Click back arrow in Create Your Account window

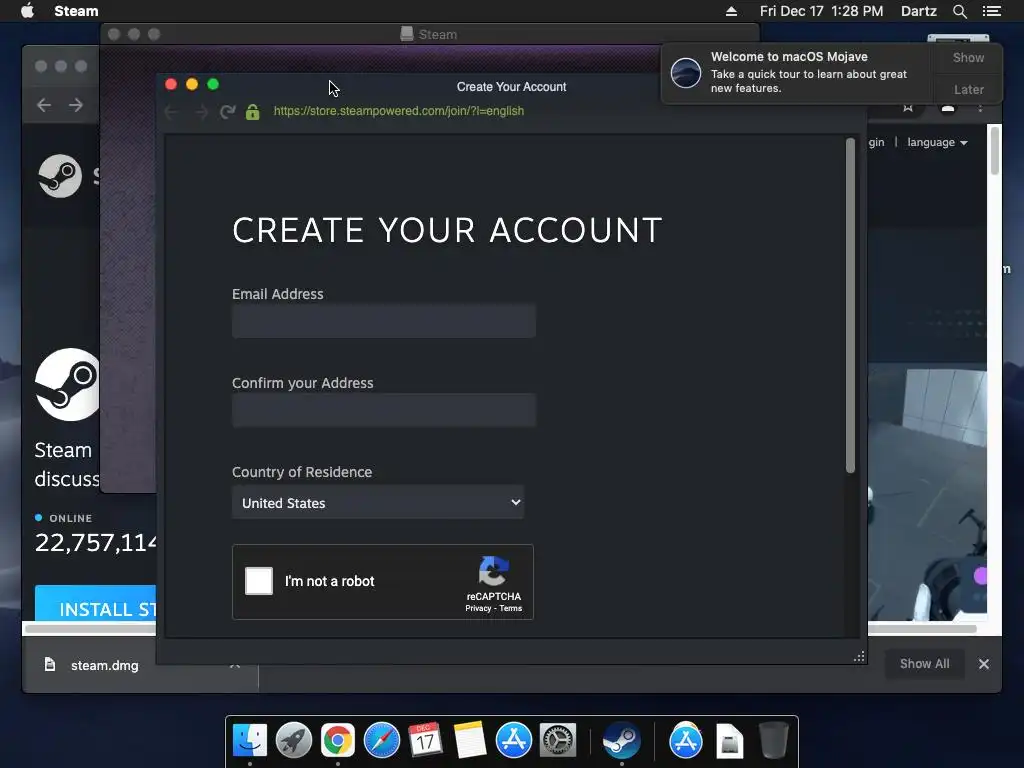172,112
